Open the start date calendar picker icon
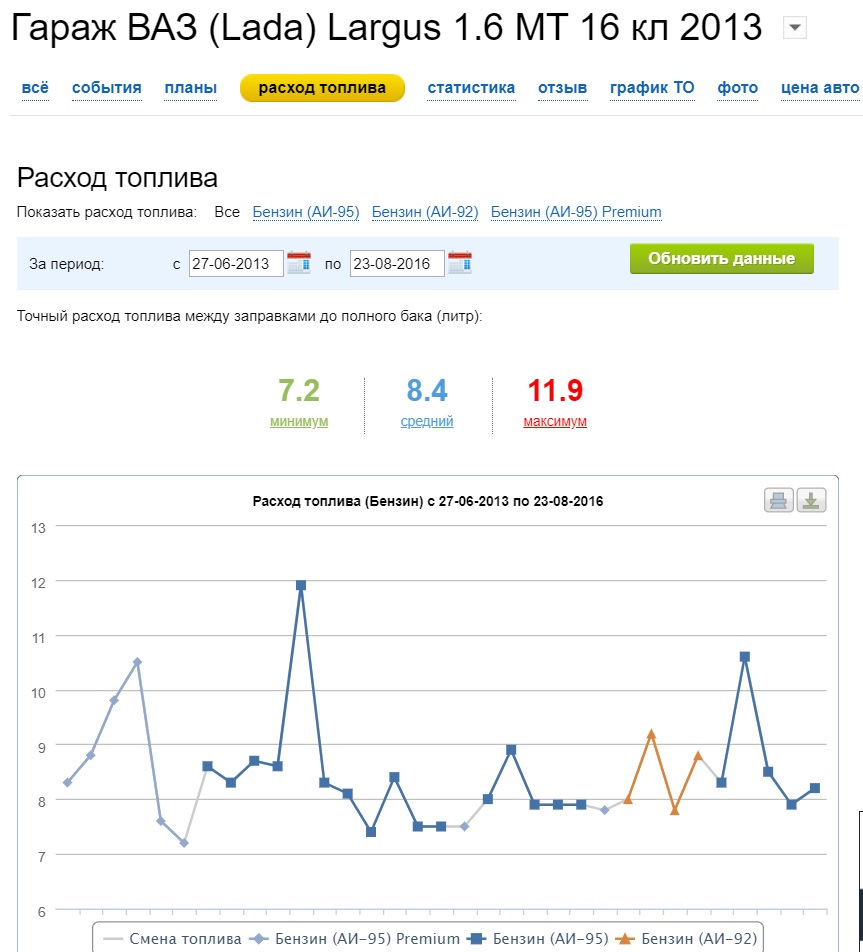The width and height of the screenshot is (863, 952). (299, 263)
